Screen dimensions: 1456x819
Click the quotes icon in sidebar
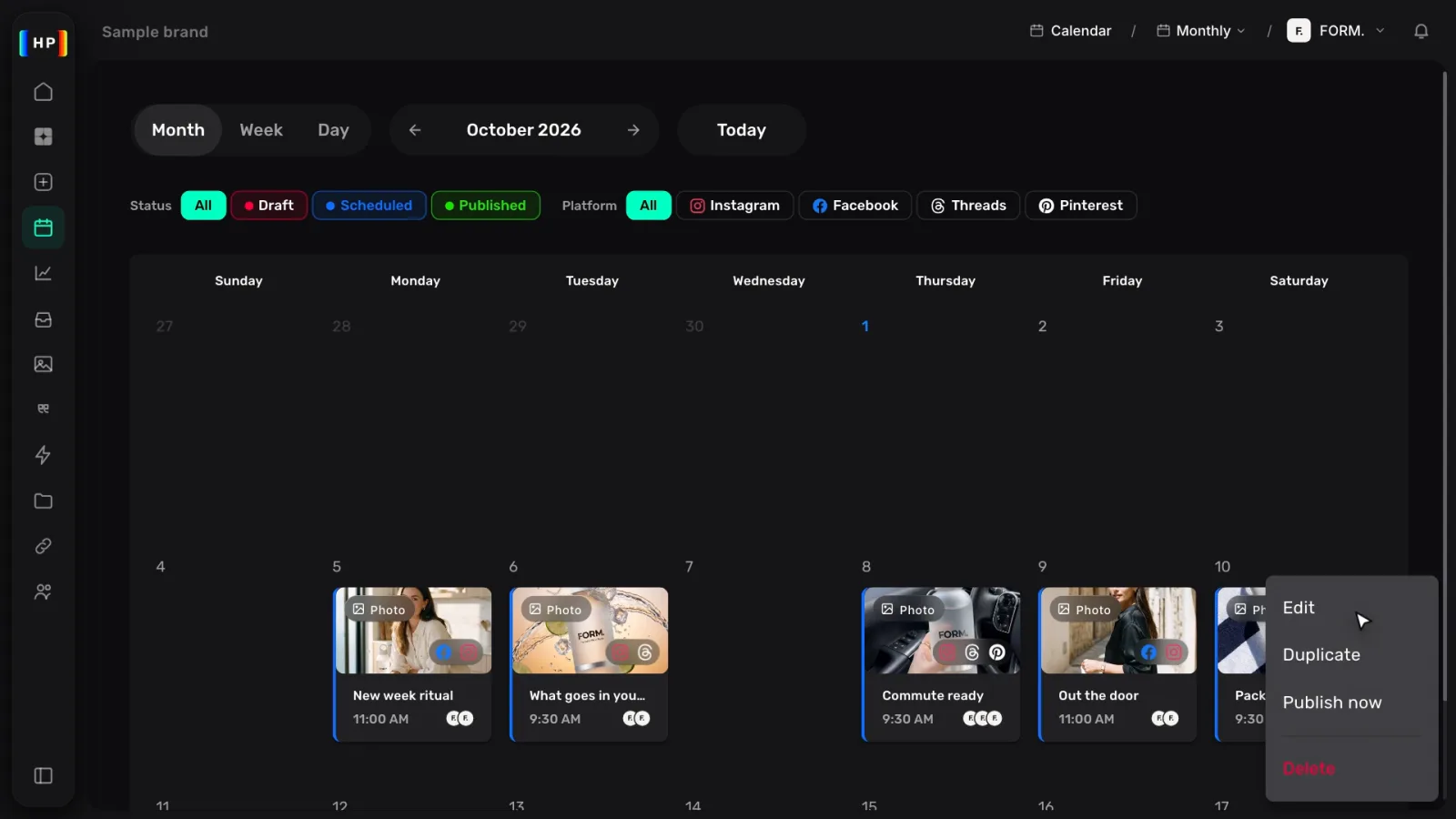click(x=43, y=409)
